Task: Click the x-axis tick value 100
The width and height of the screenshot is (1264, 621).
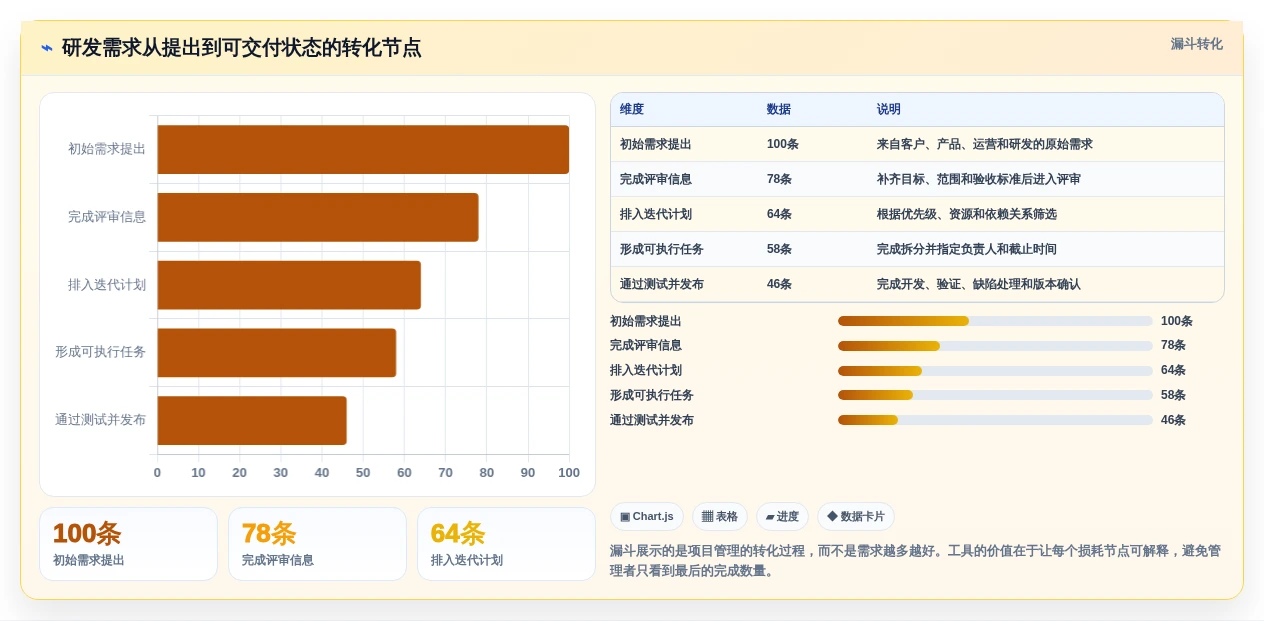Action: pyautogui.click(x=569, y=473)
